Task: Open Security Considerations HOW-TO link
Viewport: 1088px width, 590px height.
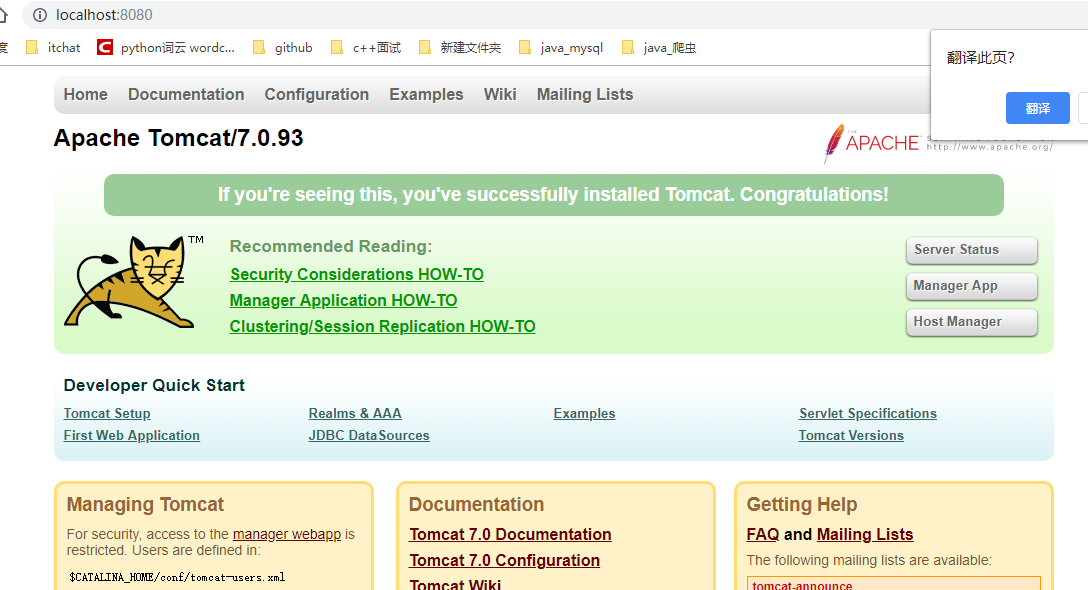Action: pos(357,275)
